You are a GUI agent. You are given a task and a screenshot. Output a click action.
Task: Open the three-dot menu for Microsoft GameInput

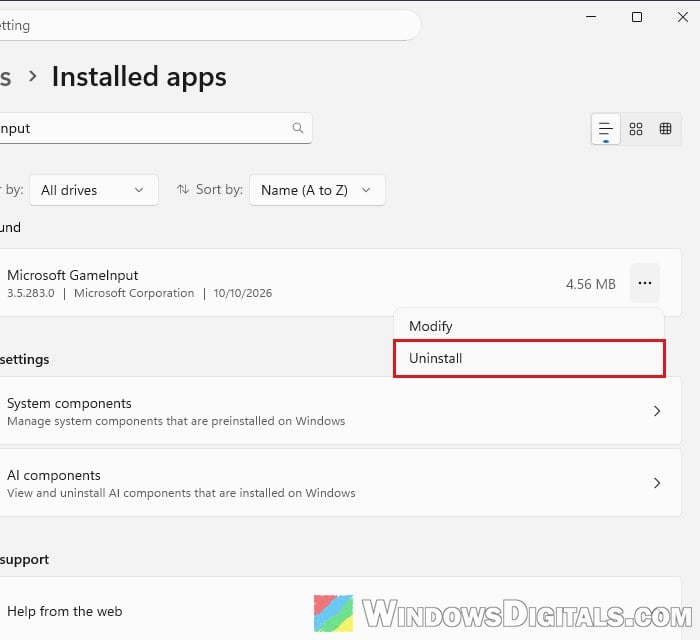coord(645,283)
